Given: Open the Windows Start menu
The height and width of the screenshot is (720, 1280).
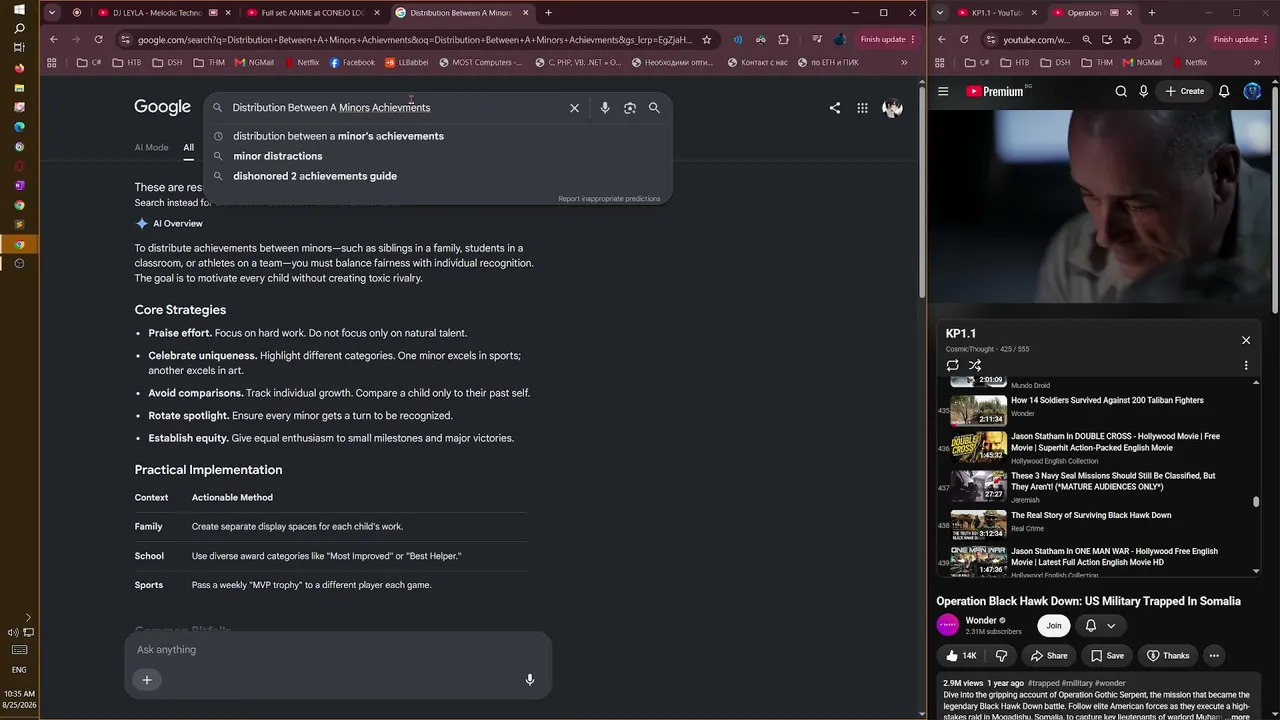Looking at the screenshot, I should tap(19, 10).
